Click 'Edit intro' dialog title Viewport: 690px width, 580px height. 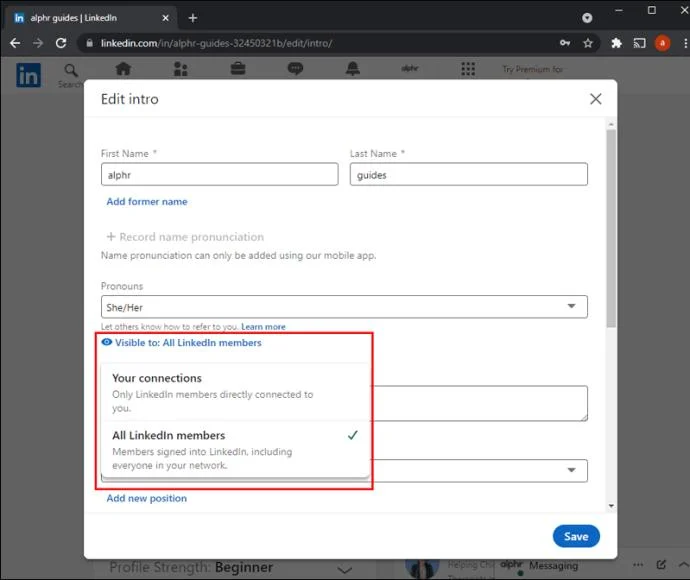tap(129, 99)
